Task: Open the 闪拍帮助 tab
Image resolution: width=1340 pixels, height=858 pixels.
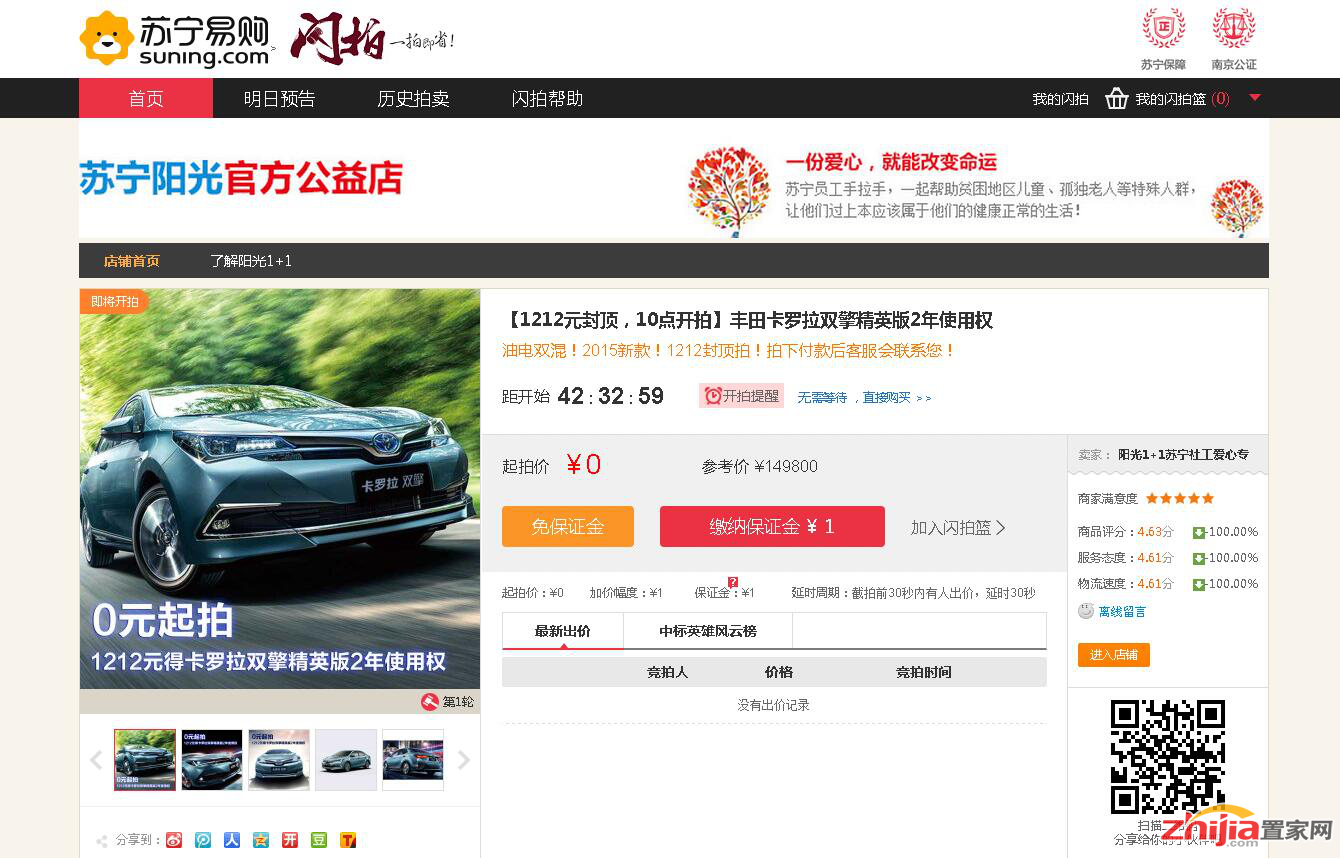Action: coord(547,98)
